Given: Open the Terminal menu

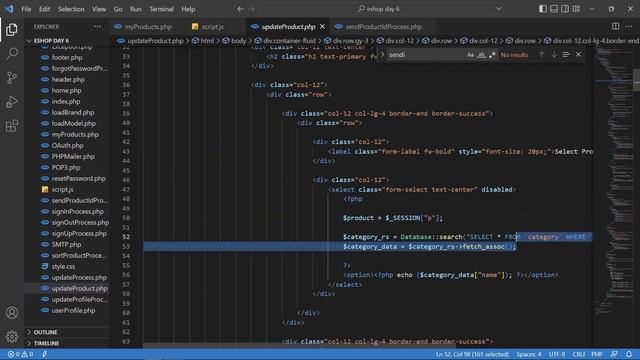Looking at the screenshot, I should (x=161, y=9).
